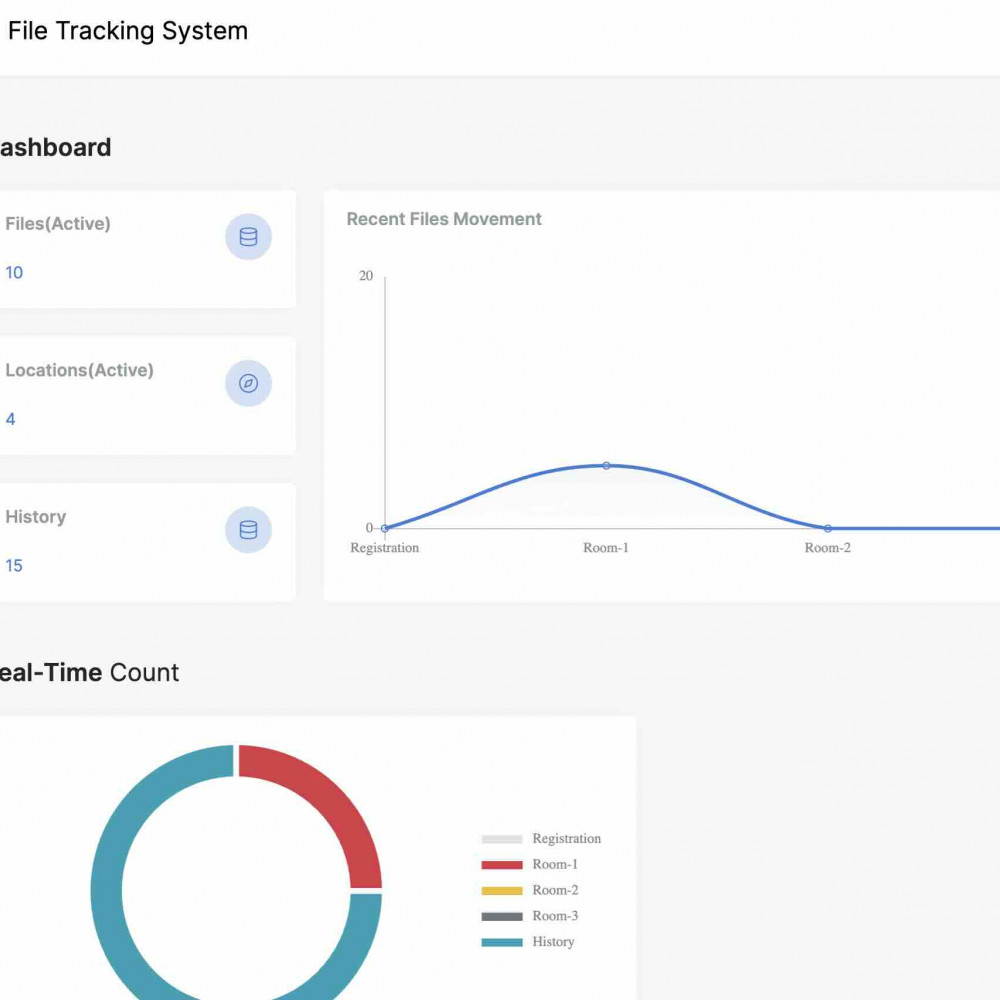
Task: Expand the Real-Time Count section
Action: point(90,672)
